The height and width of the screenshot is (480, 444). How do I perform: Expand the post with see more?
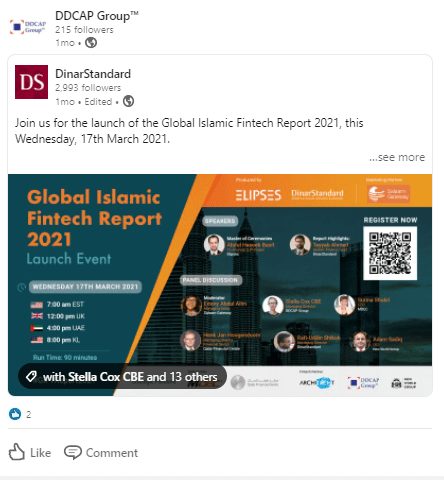coord(397,157)
